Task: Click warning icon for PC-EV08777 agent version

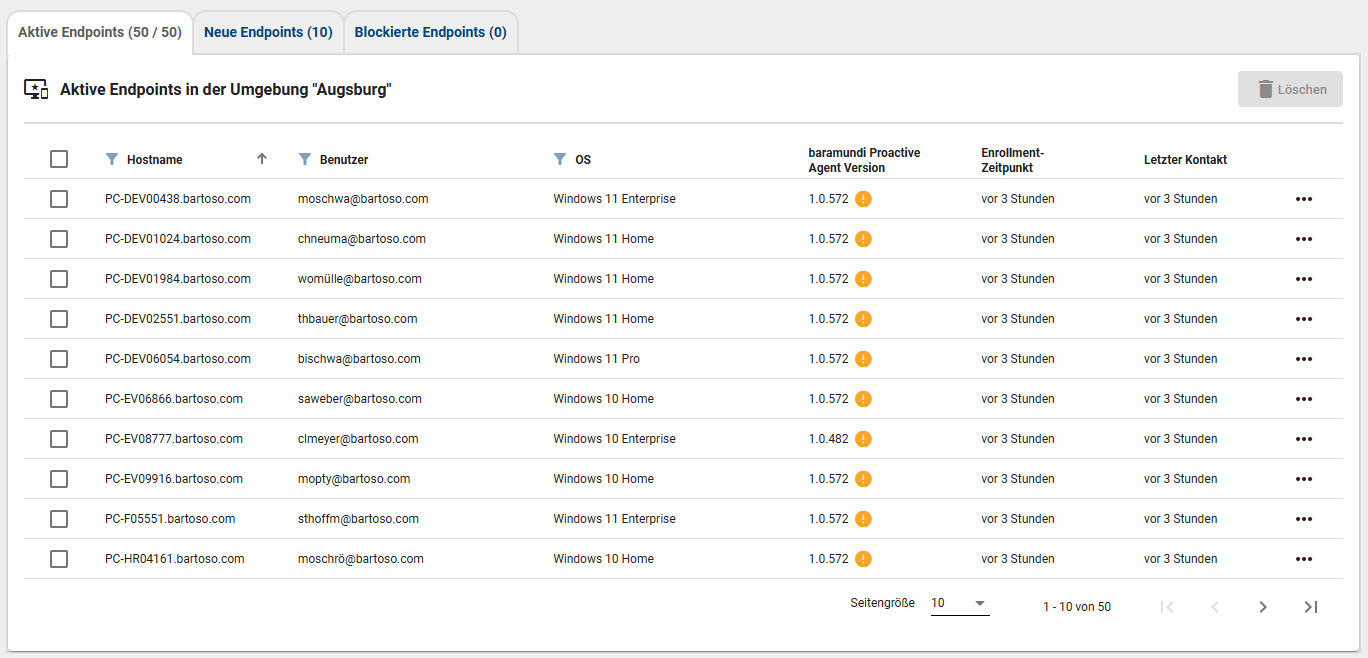Action: (864, 439)
